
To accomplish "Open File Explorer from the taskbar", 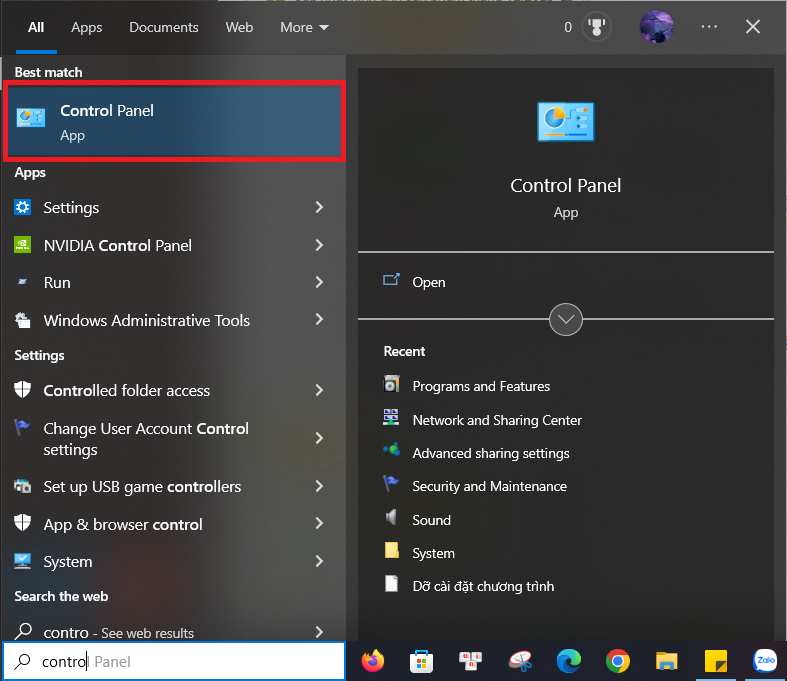I will coord(667,661).
